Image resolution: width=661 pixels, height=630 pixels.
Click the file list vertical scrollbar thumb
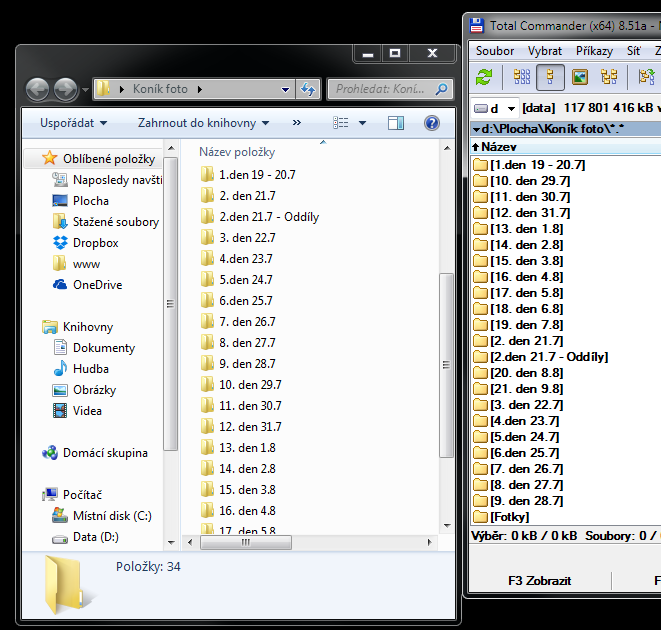point(446,365)
